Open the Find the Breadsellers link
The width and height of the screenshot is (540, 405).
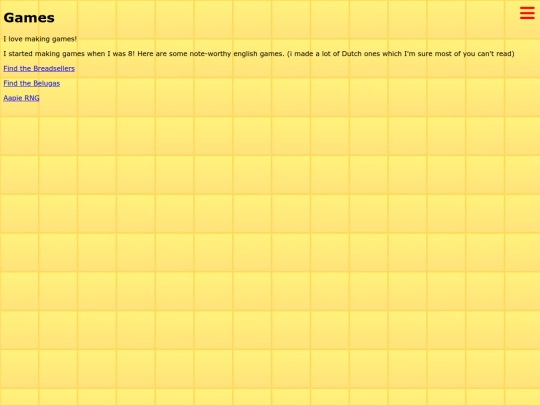pyautogui.click(x=39, y=69)
